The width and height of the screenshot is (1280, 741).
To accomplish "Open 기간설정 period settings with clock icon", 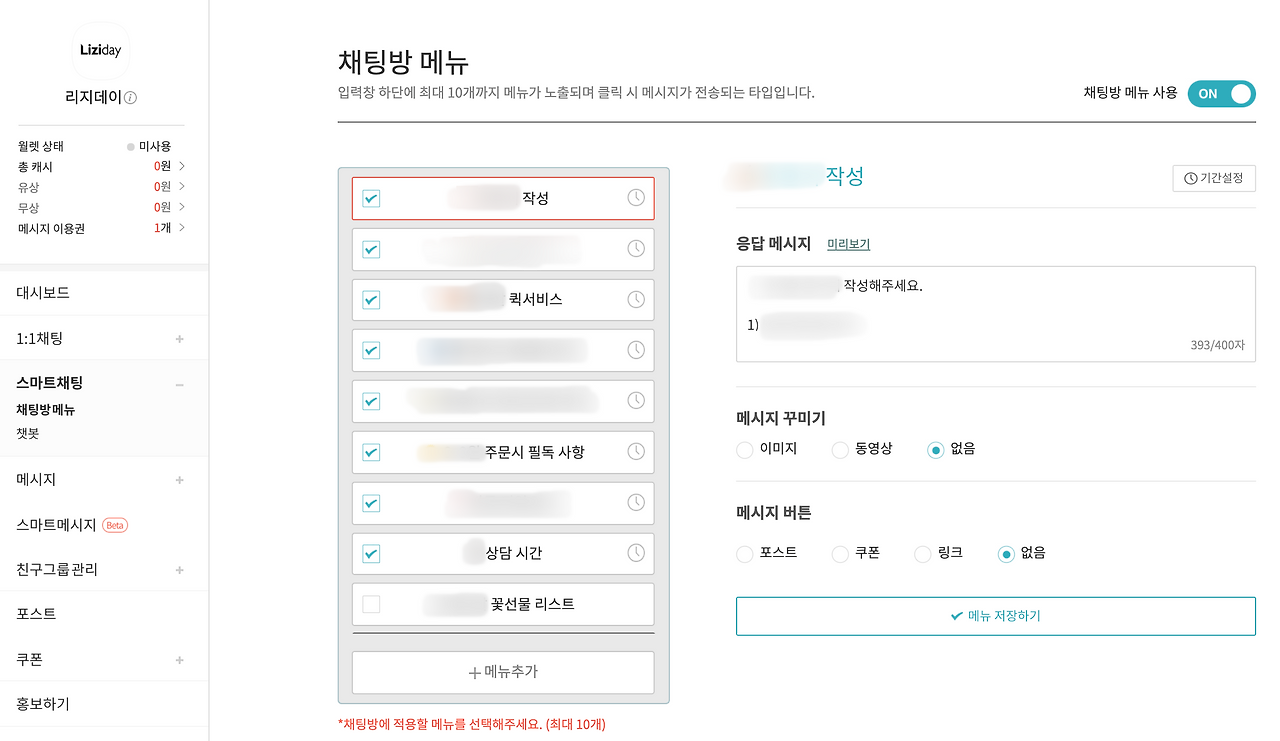I will point(1213,178).
